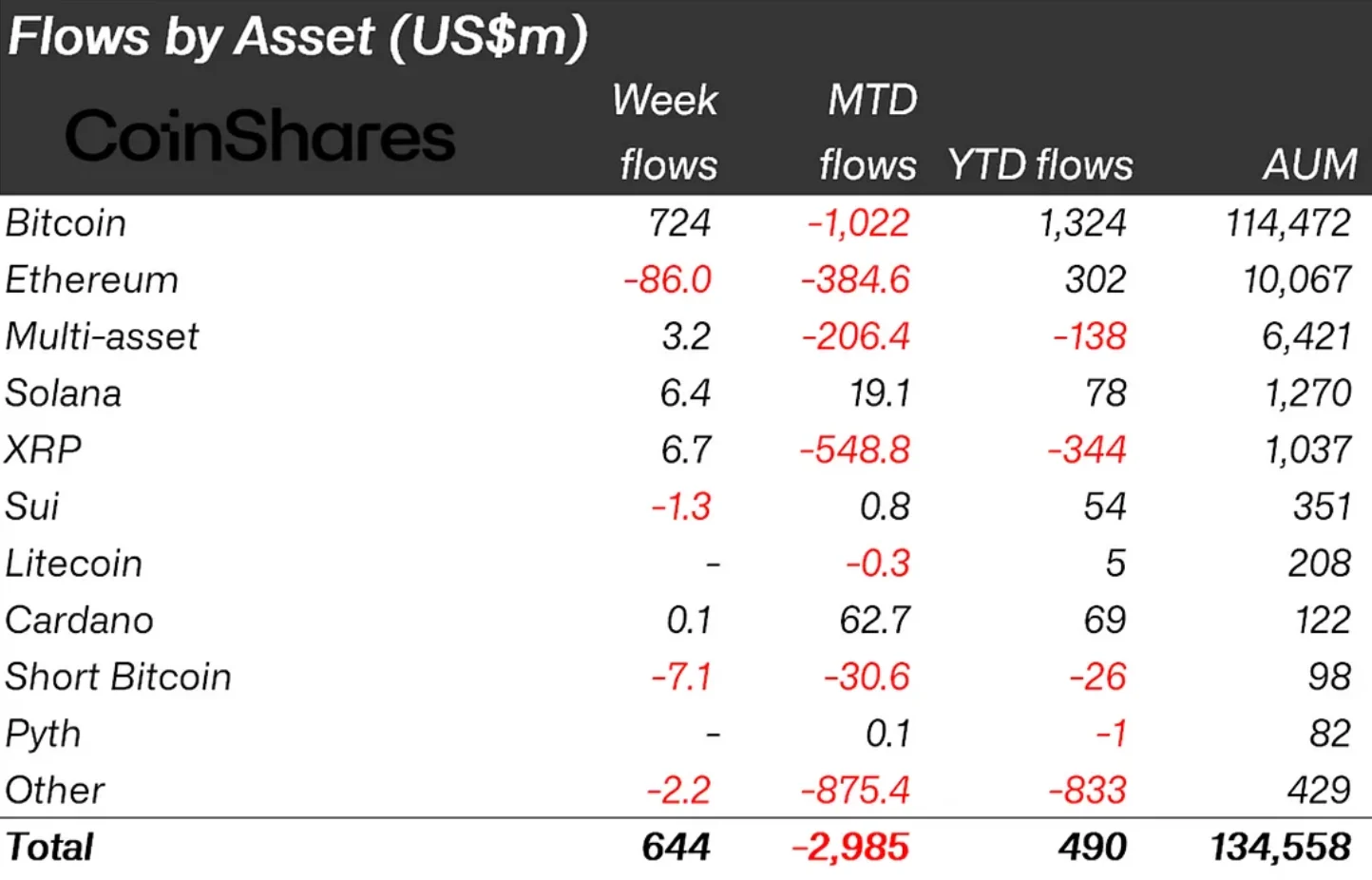Screen dimensions: 1372x880
Task: Select the 'MTD flows' column header
Action: point(868,132)
